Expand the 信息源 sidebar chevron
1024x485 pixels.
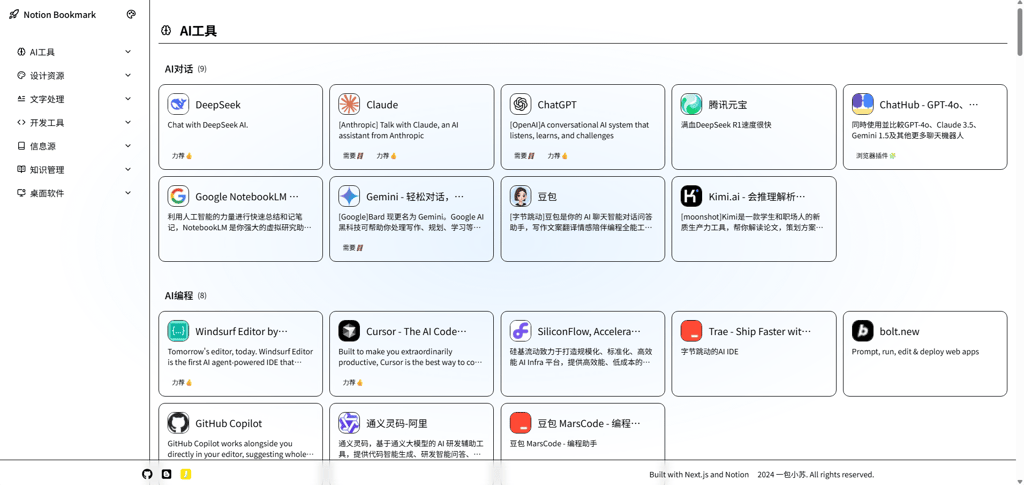tap(128, 146)
